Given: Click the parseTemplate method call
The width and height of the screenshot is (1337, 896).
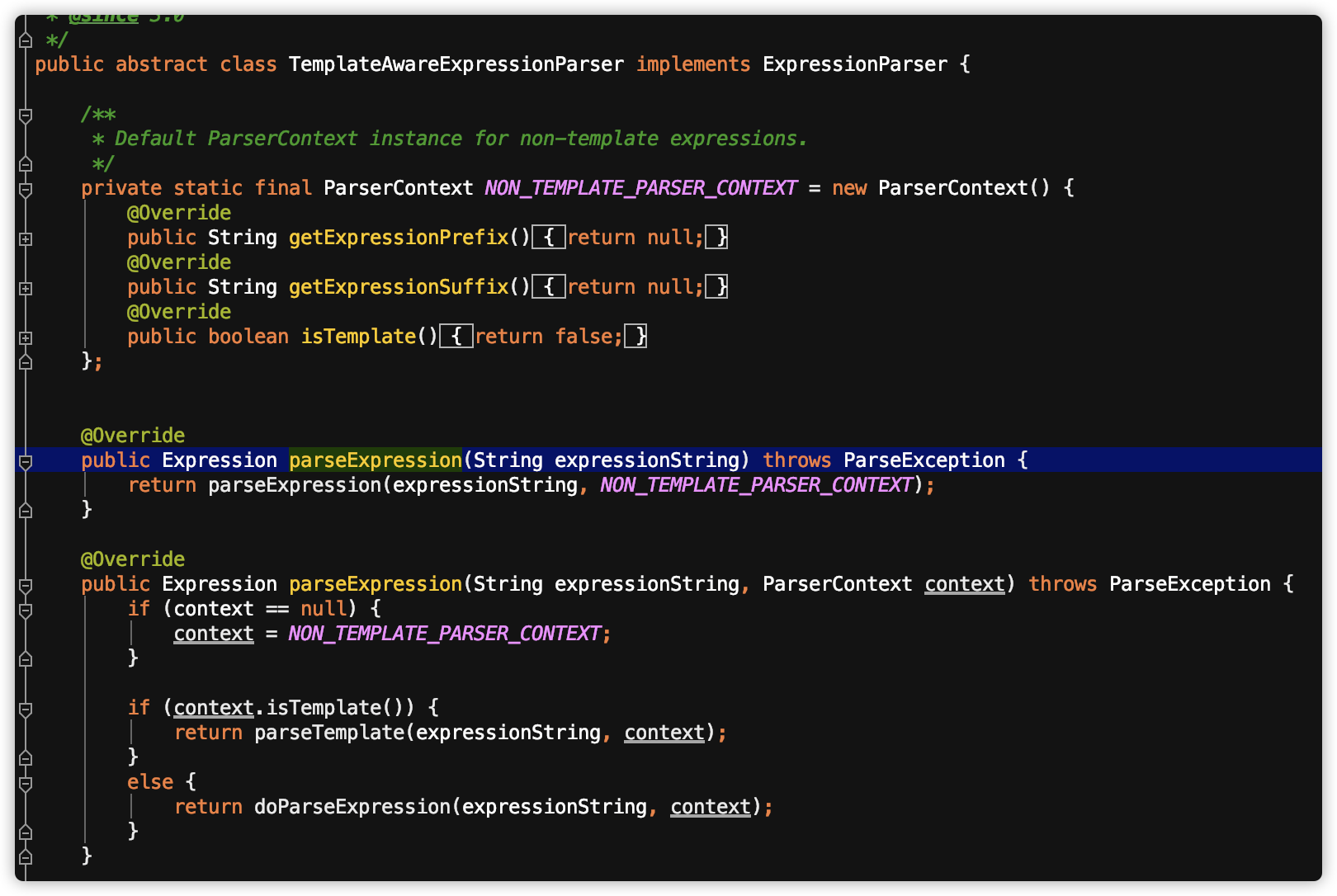Looking at the screenshot, I should coord(329,733).
